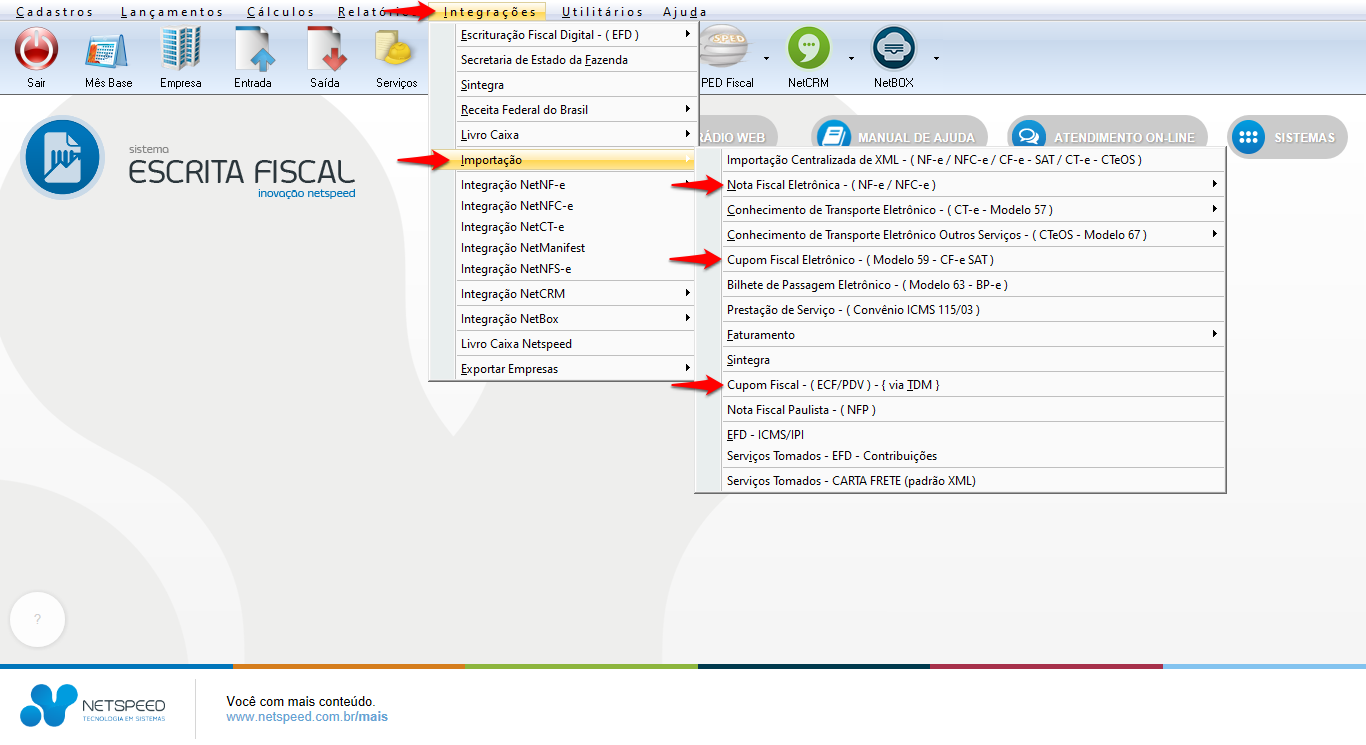Click the Sair power icon
This screenshot has height=745, width=1366.
pos(36,47)
